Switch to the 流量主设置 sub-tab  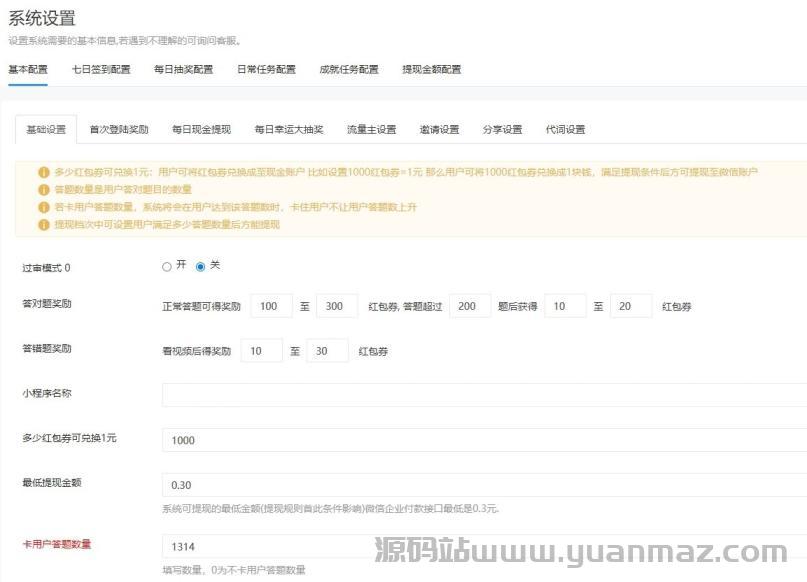[372, 130]
